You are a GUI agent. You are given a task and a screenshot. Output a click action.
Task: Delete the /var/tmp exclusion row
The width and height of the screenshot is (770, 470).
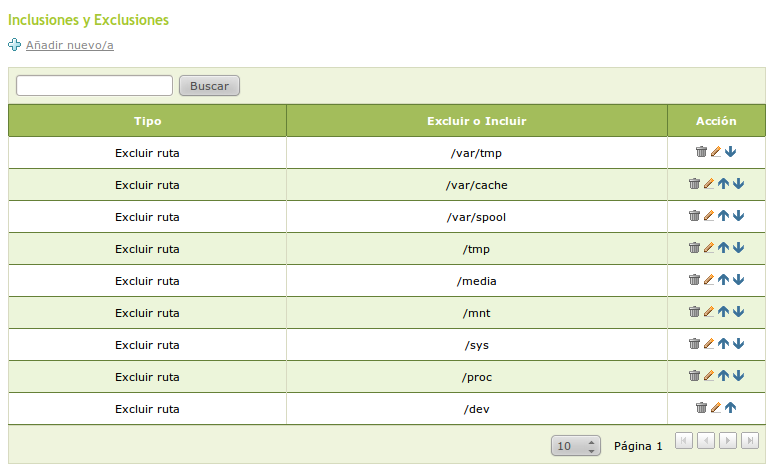[701, 152]
